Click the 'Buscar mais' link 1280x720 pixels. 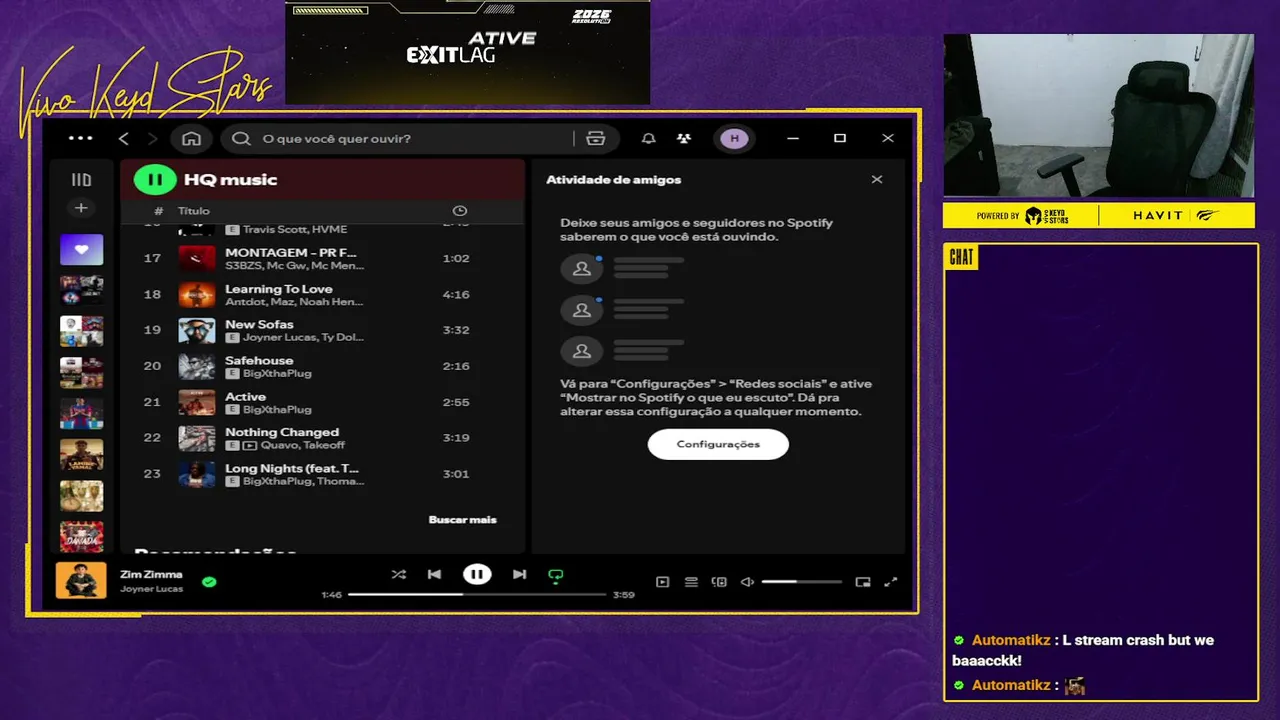click(x=462, y=519)
